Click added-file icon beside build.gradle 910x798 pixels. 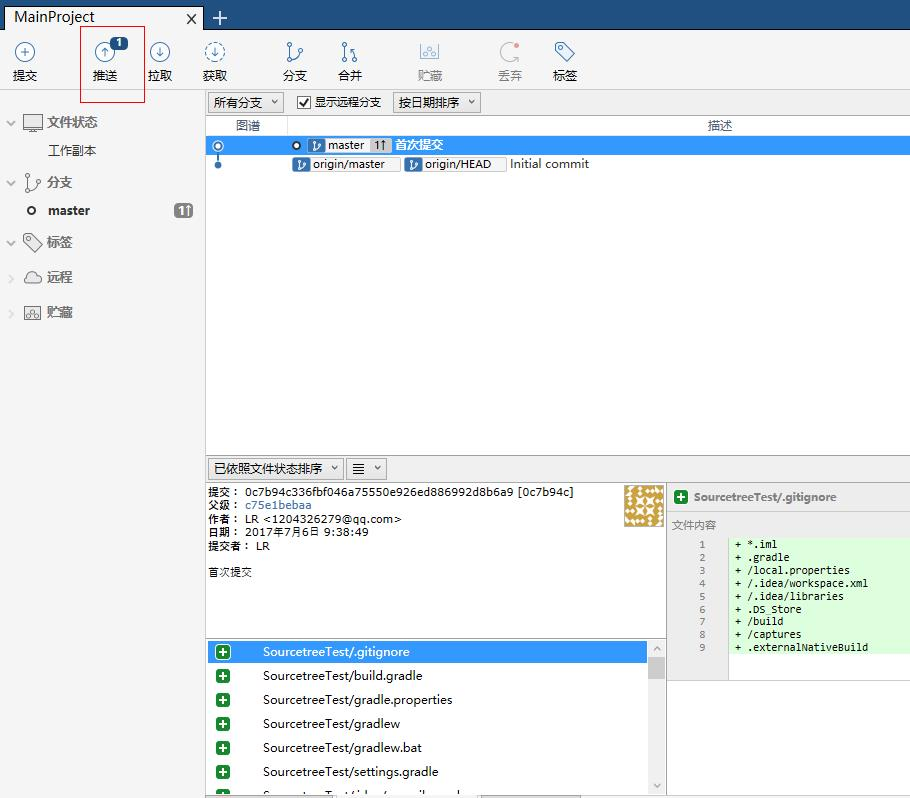pyautogui.click(x=223, y=676)
